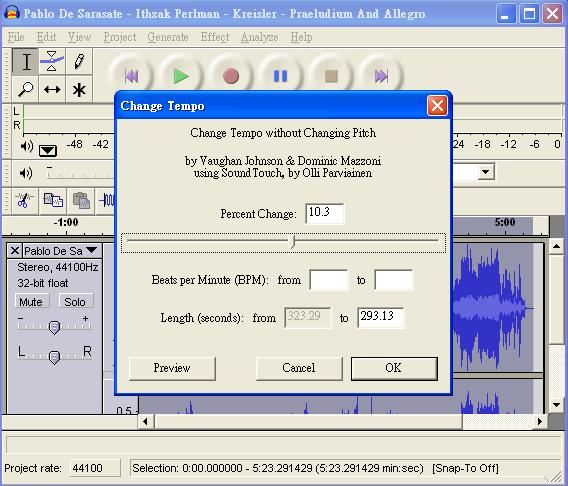Click horizontal scrollbar left arrow
The width and height of the screenshot is (568, 486).
[x=145, y=422]
